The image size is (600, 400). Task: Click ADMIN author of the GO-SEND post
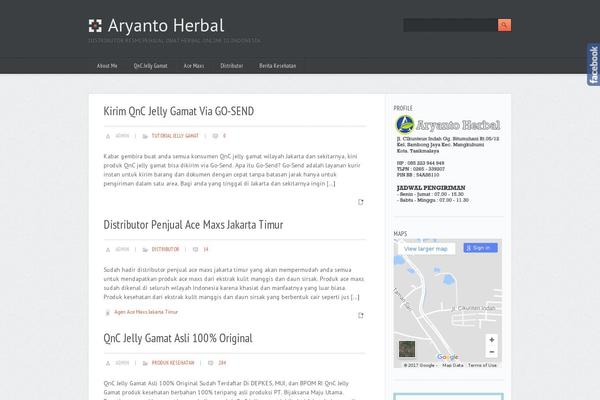click(122, 136)
